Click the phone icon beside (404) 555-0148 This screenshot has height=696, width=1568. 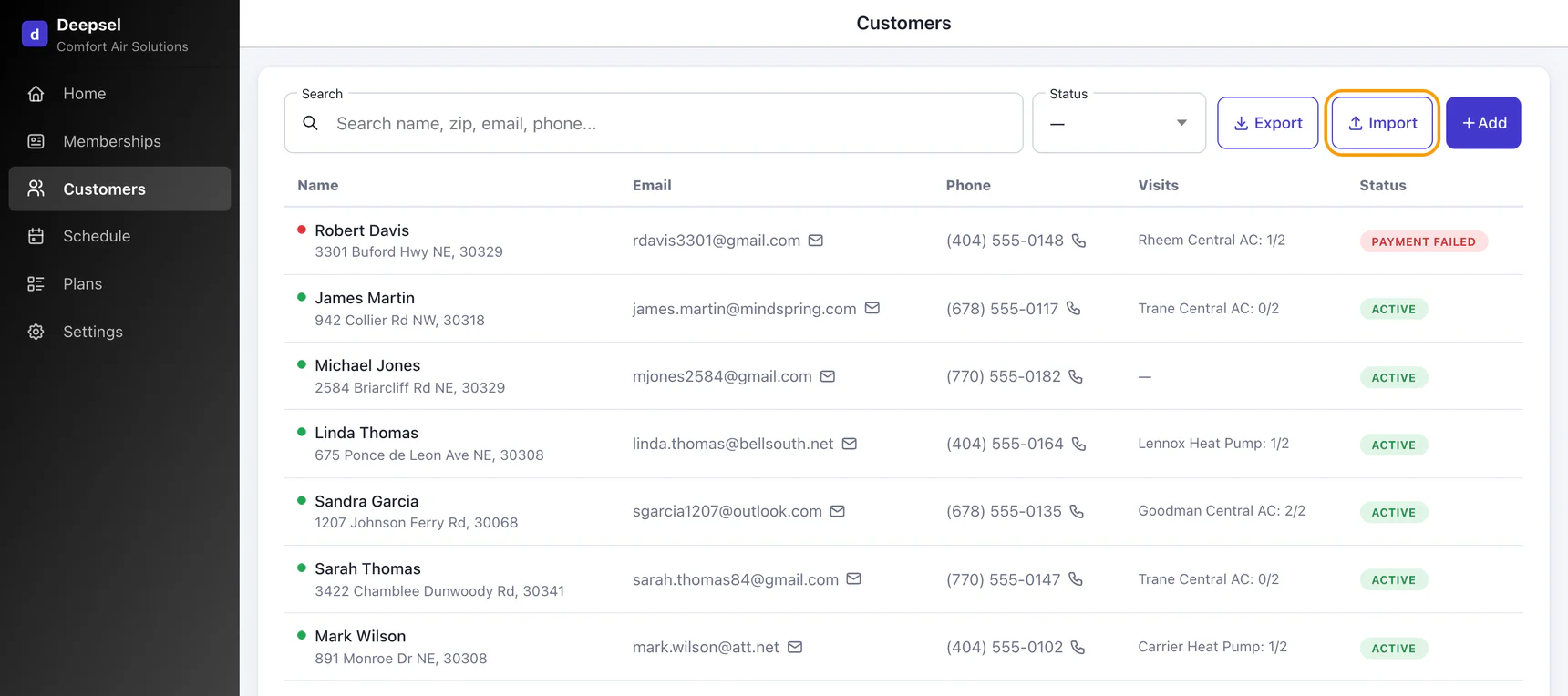1079,241
